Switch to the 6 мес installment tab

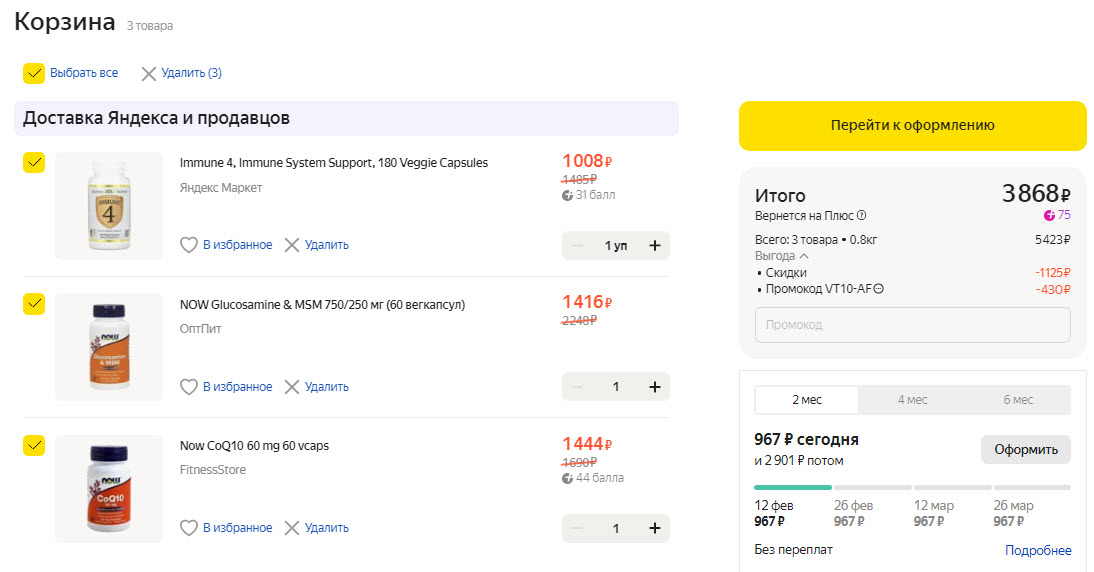click(1018, 400)
